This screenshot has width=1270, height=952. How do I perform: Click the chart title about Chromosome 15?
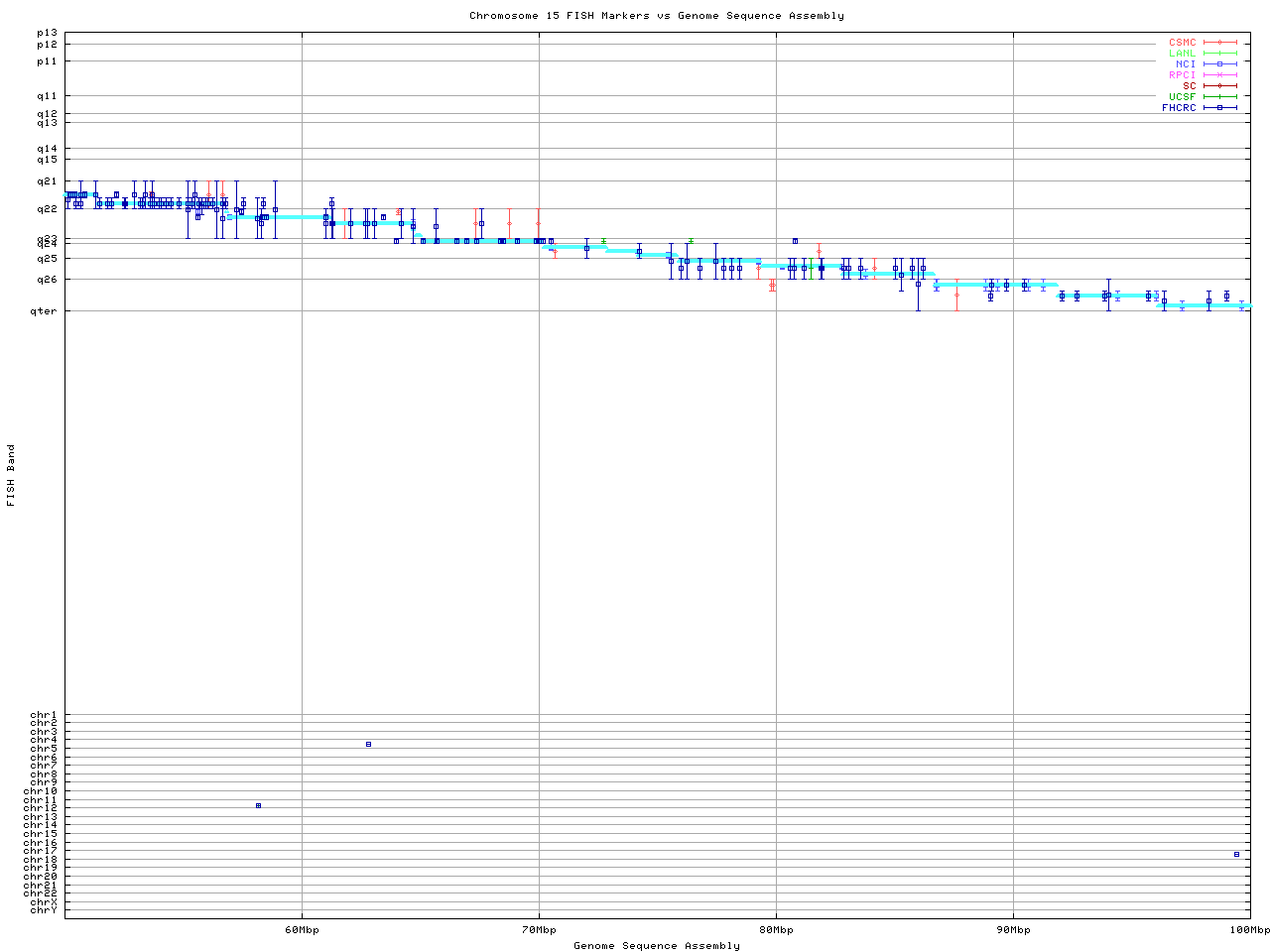point(657,16)
